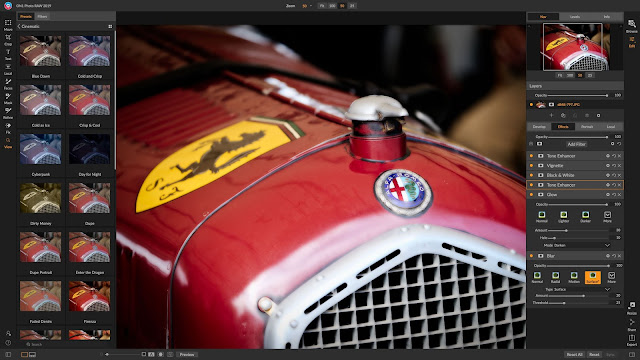
Task: Switch presets to grid view
Action: coord(110,26)
